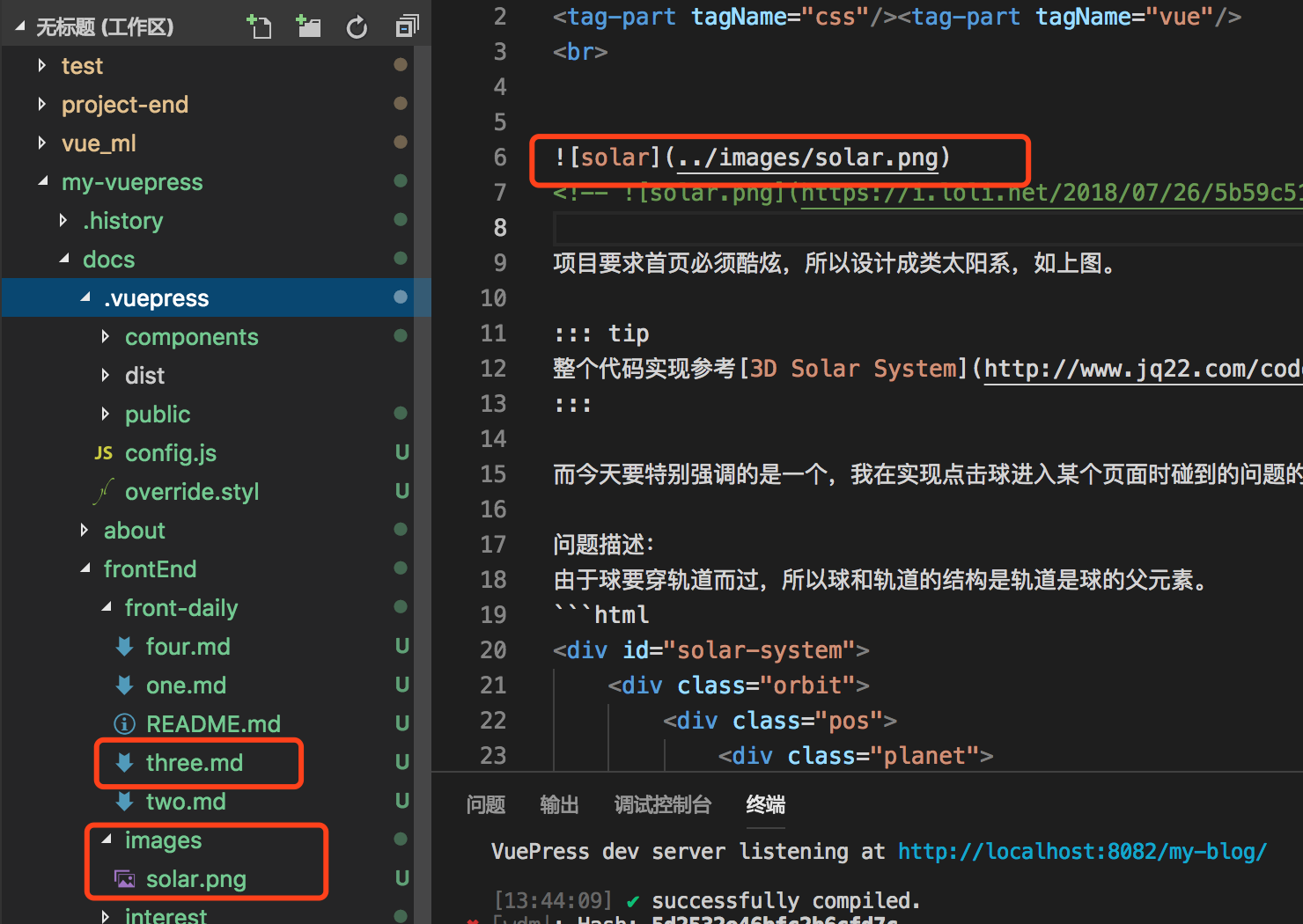Click the 'successfully compiled.' terminal text

click(786, 901)
